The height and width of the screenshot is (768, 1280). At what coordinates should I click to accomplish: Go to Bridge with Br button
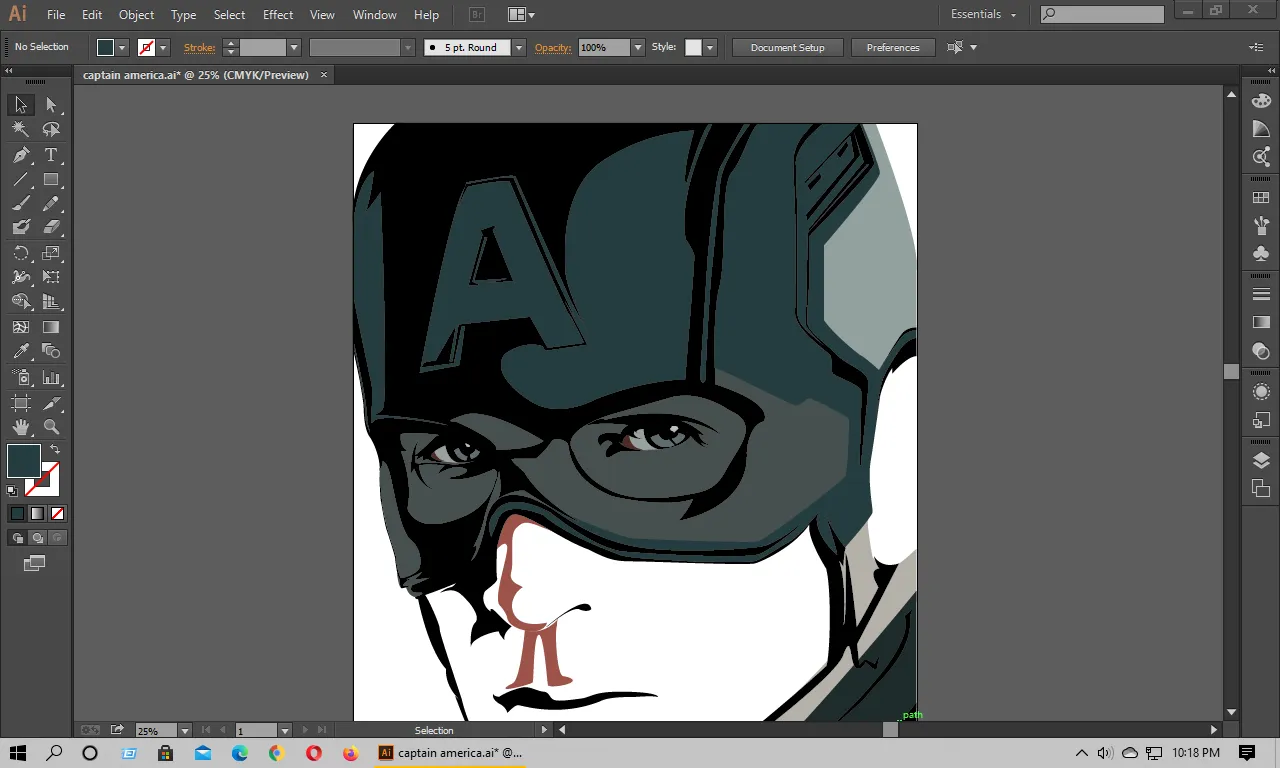(477, 15)
